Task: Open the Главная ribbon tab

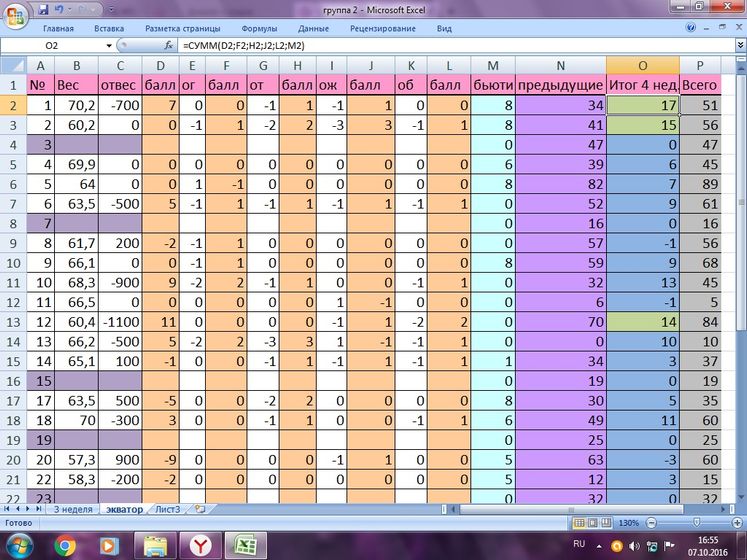Action: tap(59, 29)
